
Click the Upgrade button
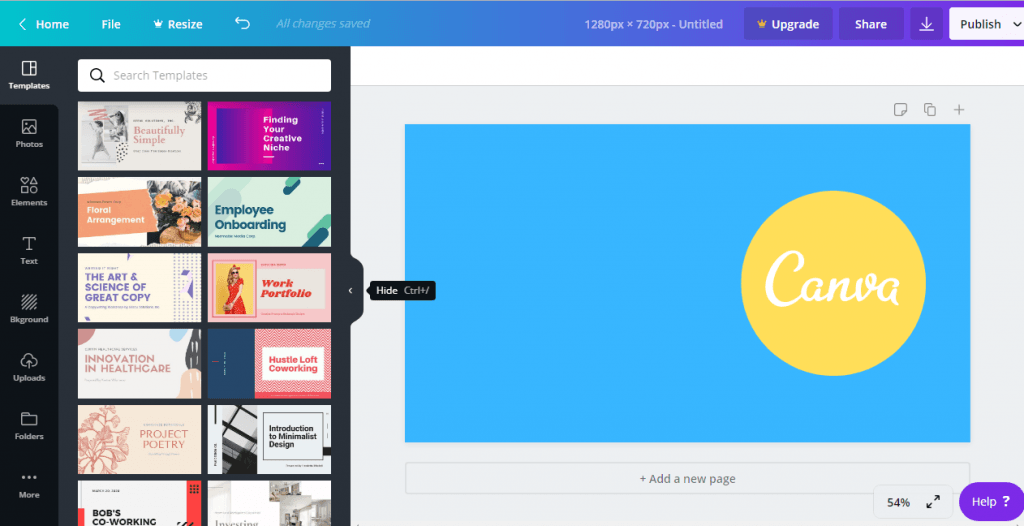click(788, 24)
